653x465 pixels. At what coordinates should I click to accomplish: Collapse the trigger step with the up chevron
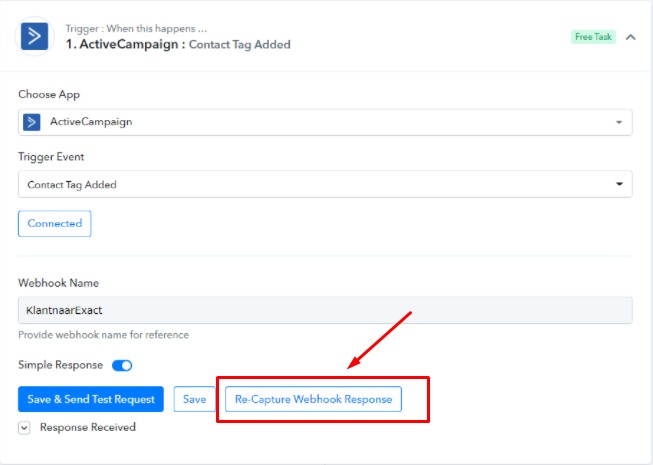tap(631, 37)
